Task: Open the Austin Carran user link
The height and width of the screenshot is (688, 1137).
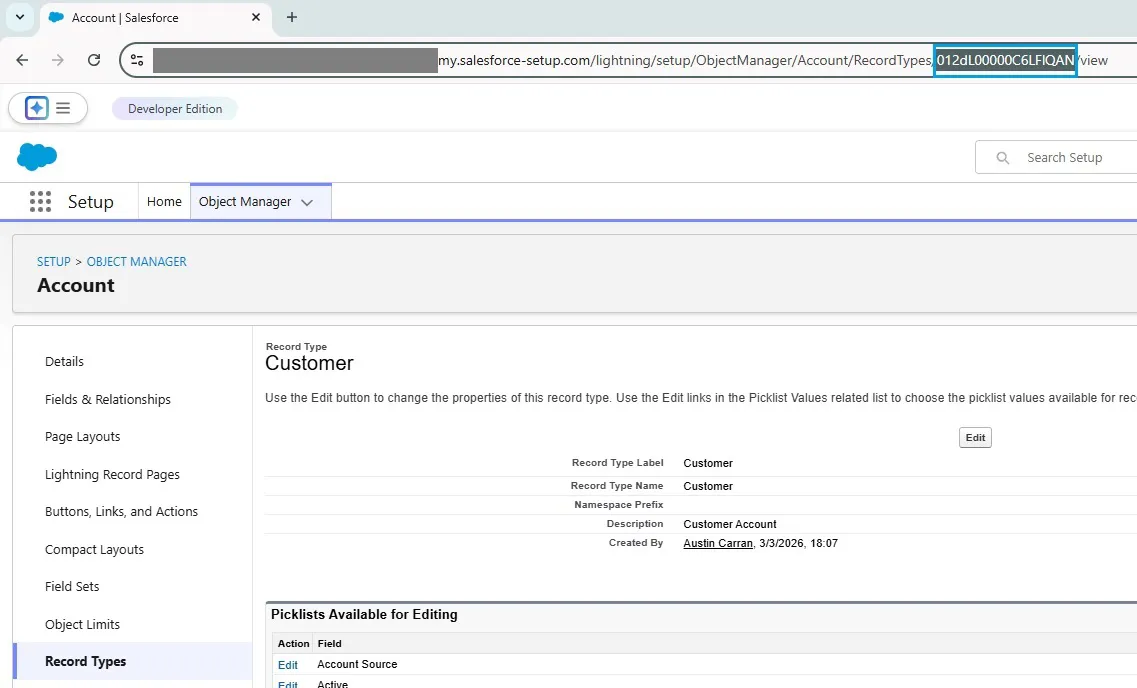Action: point(718,543)
